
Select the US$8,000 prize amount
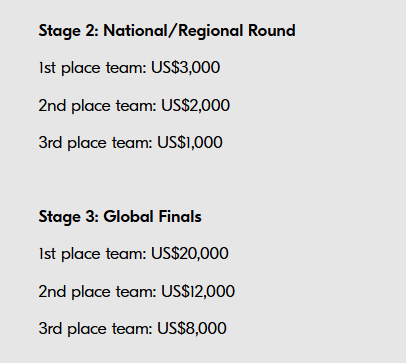click(192, 329)
